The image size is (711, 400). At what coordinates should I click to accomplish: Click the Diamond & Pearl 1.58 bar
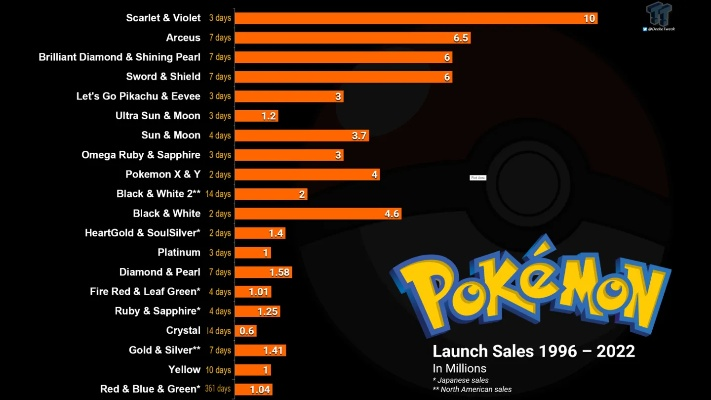coord(264,272)
